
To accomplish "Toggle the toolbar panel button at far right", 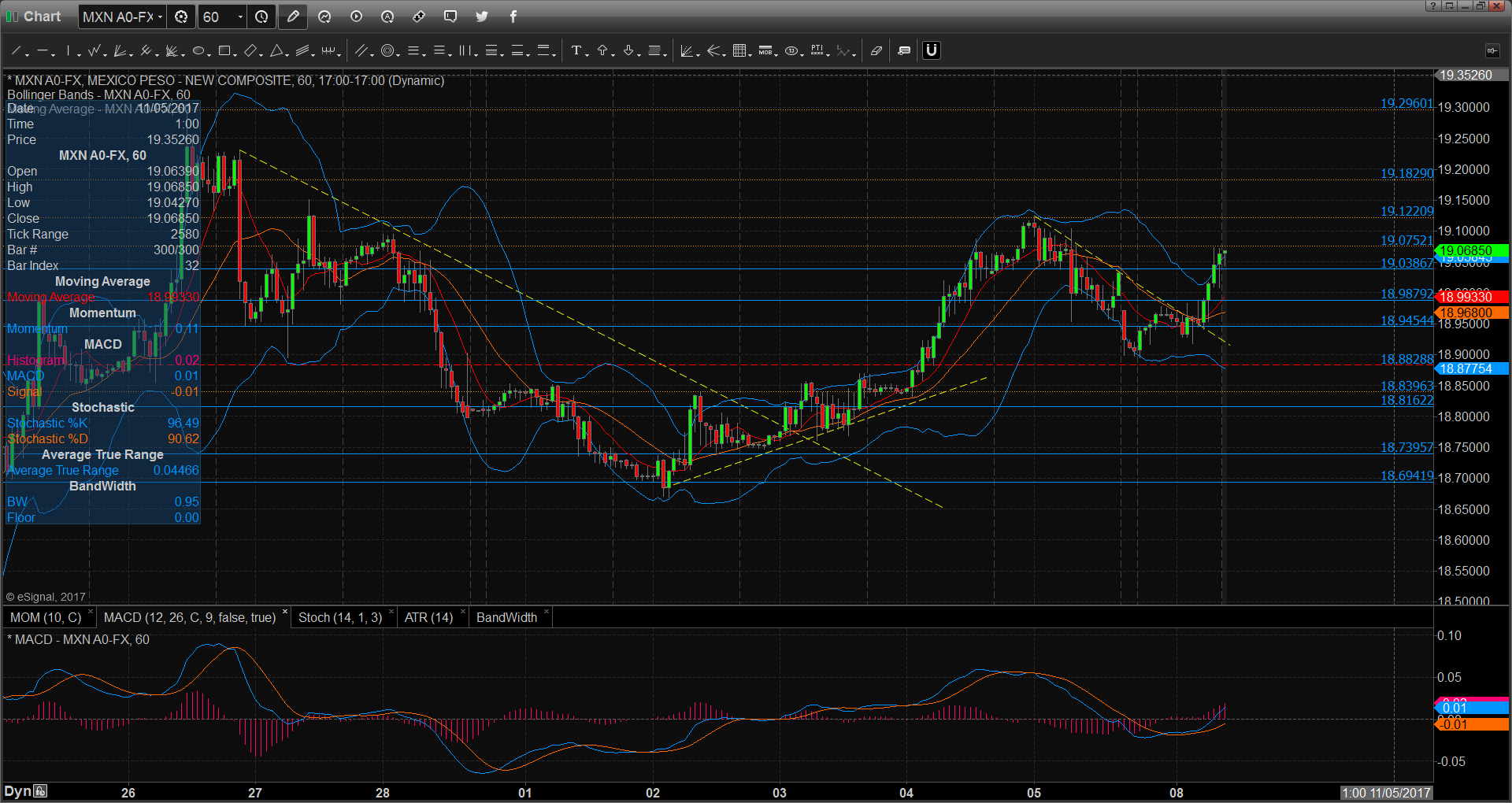I will (x=1492, y=50).
